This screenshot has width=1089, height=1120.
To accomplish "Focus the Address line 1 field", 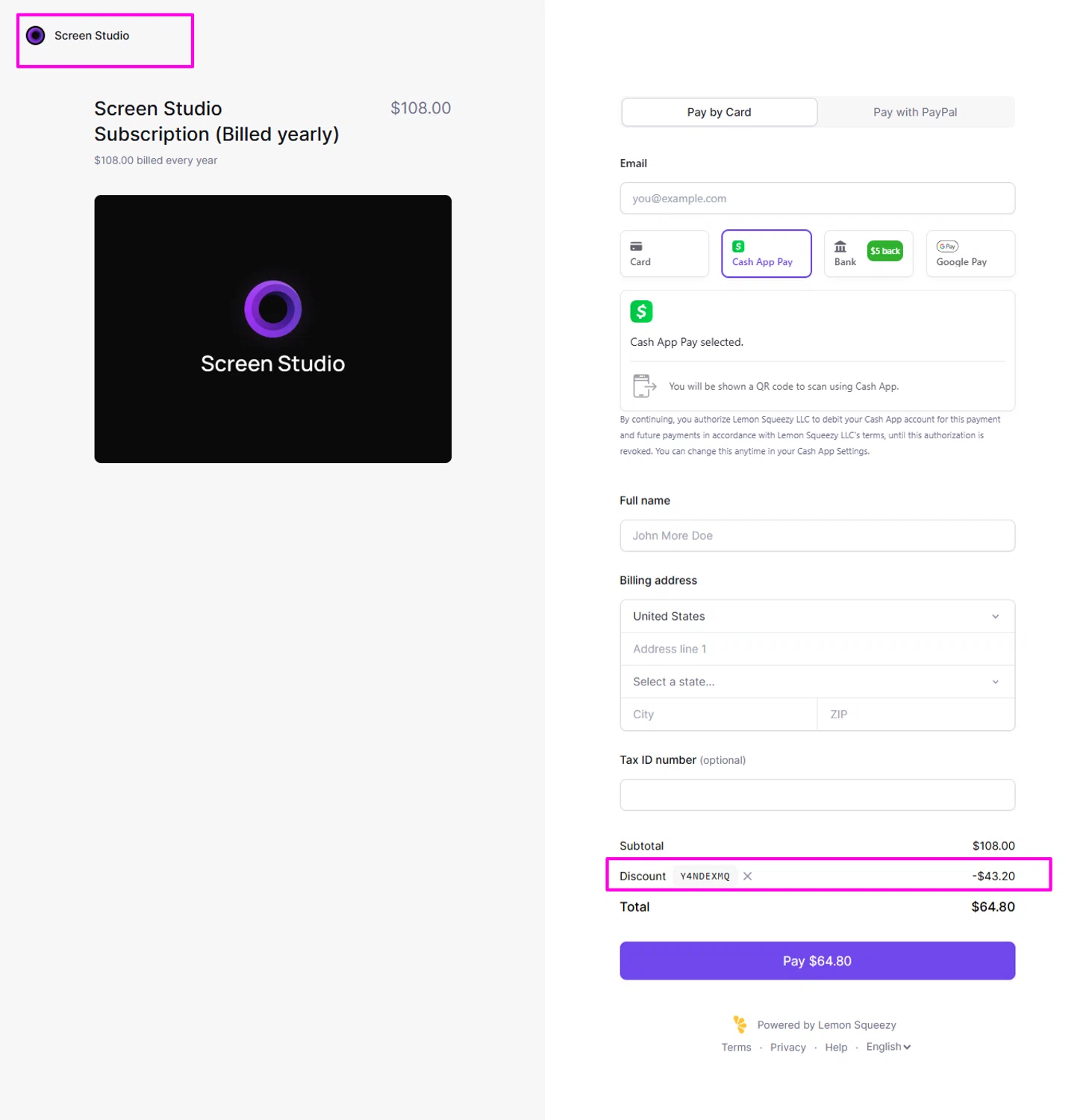I will [817, 649].
